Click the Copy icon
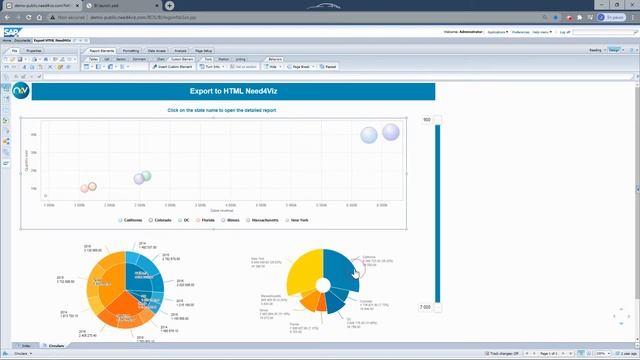This screenshot has height=360, width=640. (32, 67)
